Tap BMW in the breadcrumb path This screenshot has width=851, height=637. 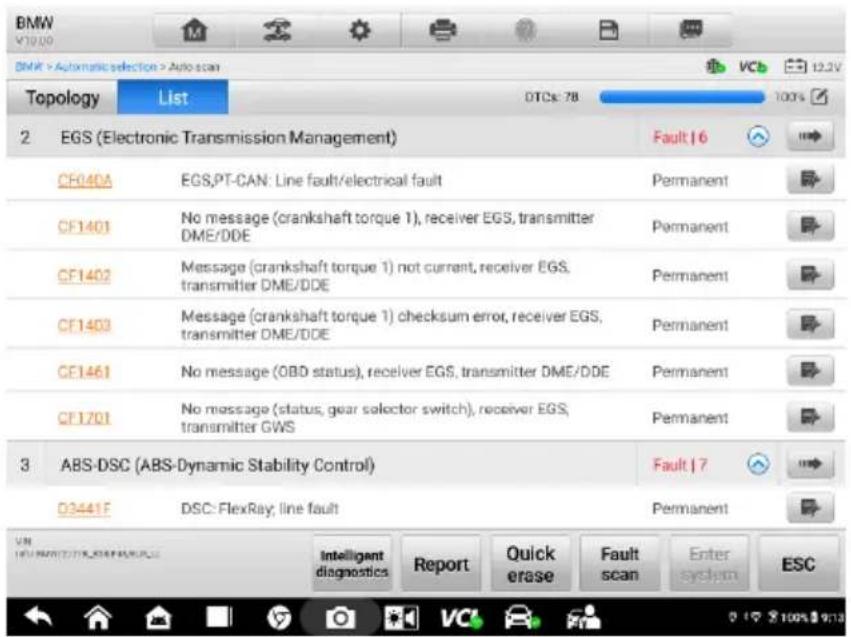pyautogui.click(x=28, y=67)
